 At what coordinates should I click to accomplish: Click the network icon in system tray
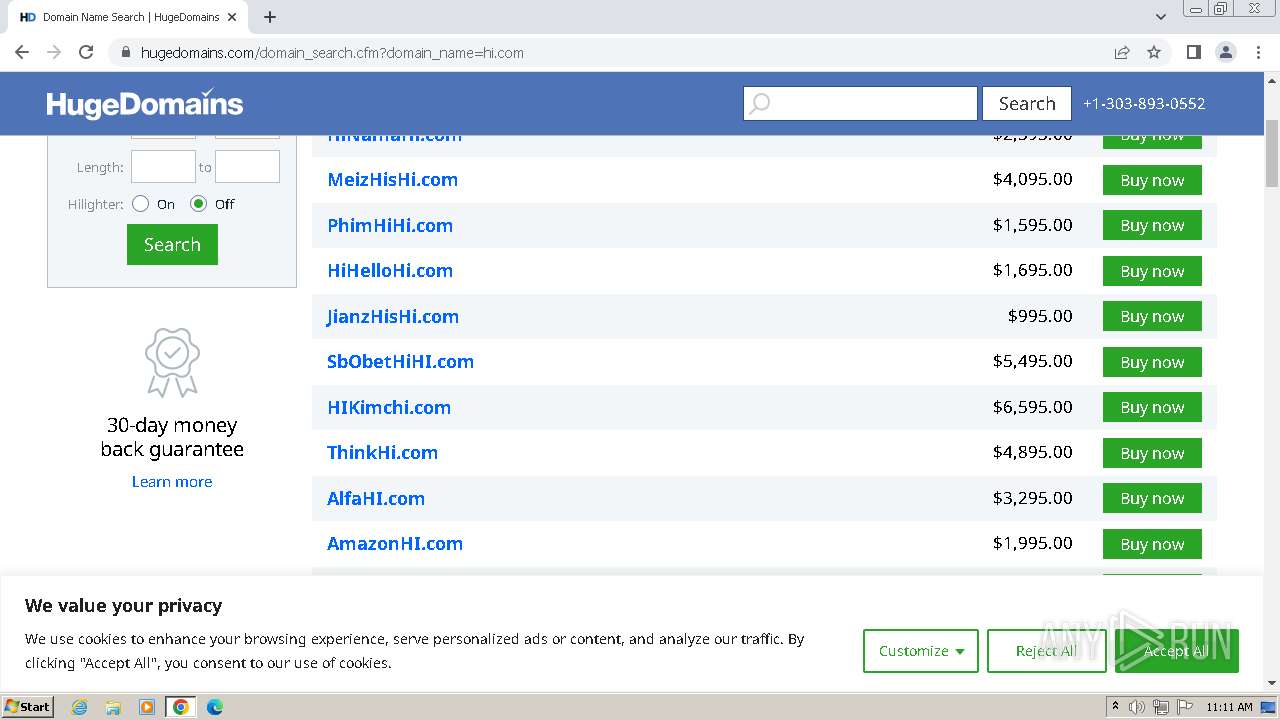[x=1161, y=707]
